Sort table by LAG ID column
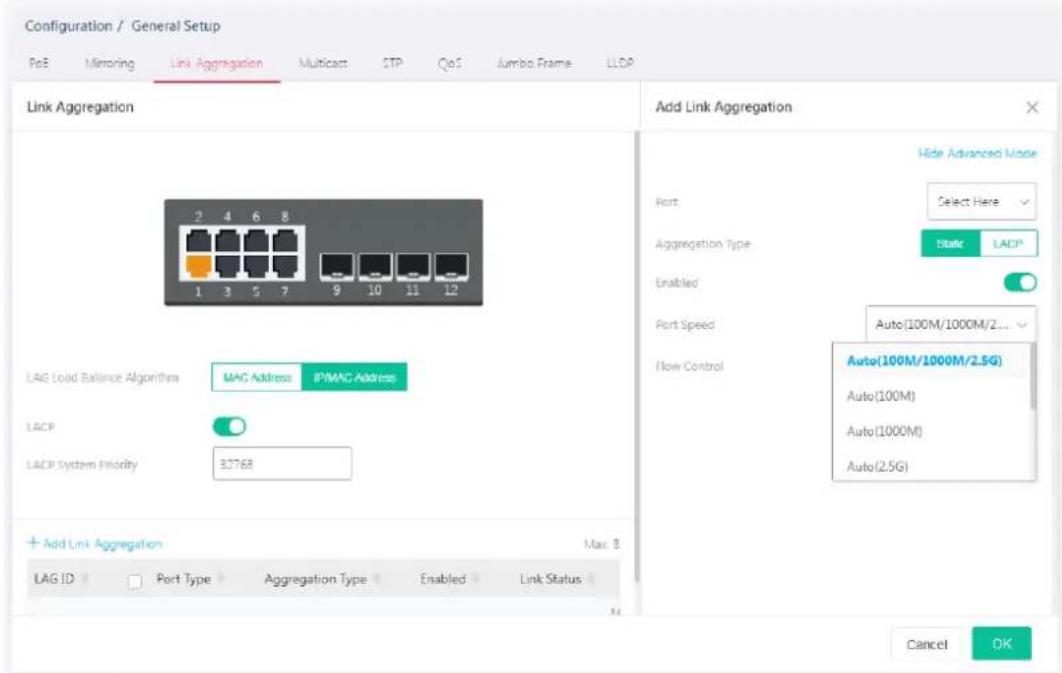This screenshot has height=673, width=1062. pos(85,579)
